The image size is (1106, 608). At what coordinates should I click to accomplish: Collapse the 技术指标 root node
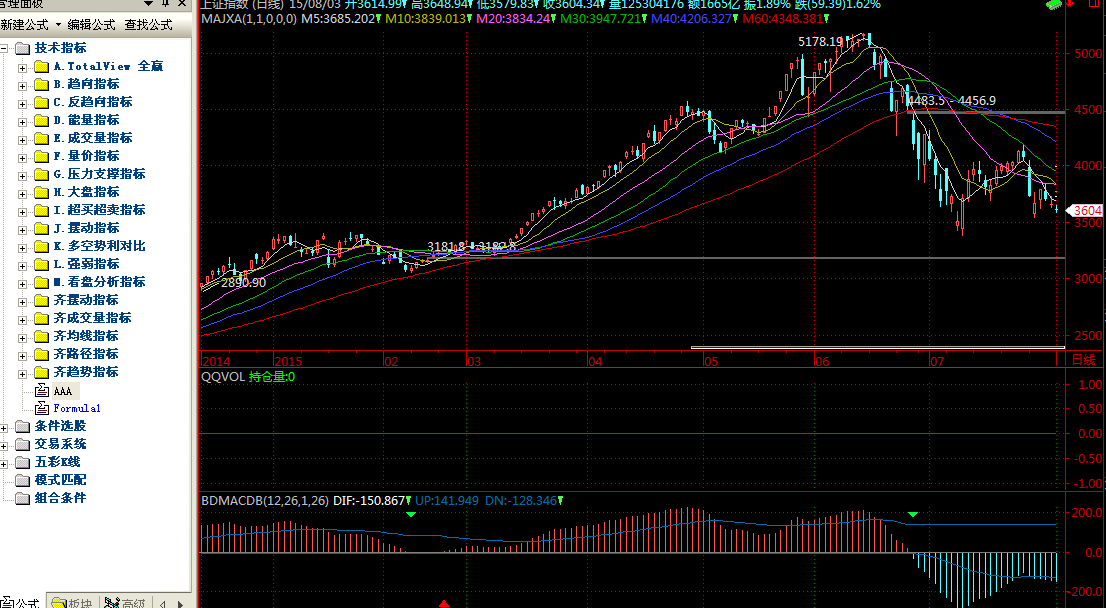point(5,48)
